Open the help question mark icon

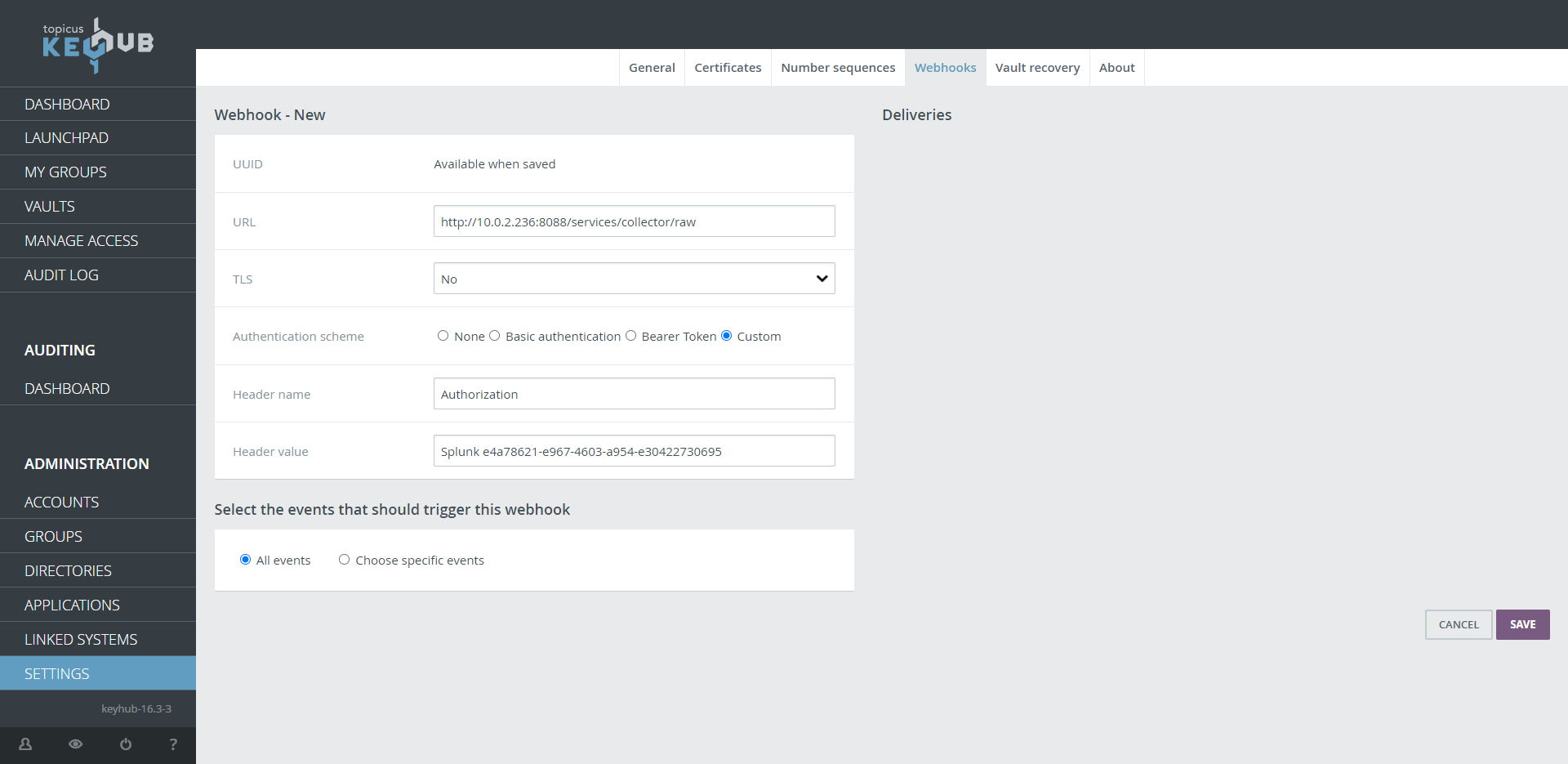click(173, 744)
